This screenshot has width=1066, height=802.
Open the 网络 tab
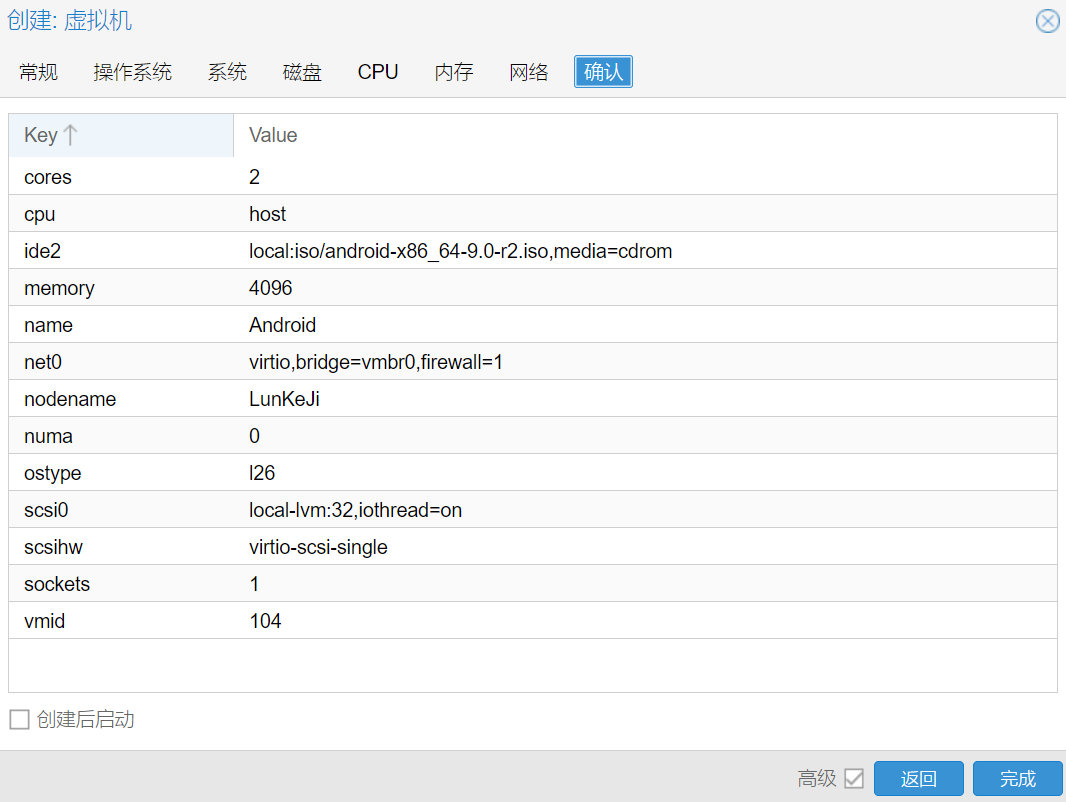coord(529,72)
